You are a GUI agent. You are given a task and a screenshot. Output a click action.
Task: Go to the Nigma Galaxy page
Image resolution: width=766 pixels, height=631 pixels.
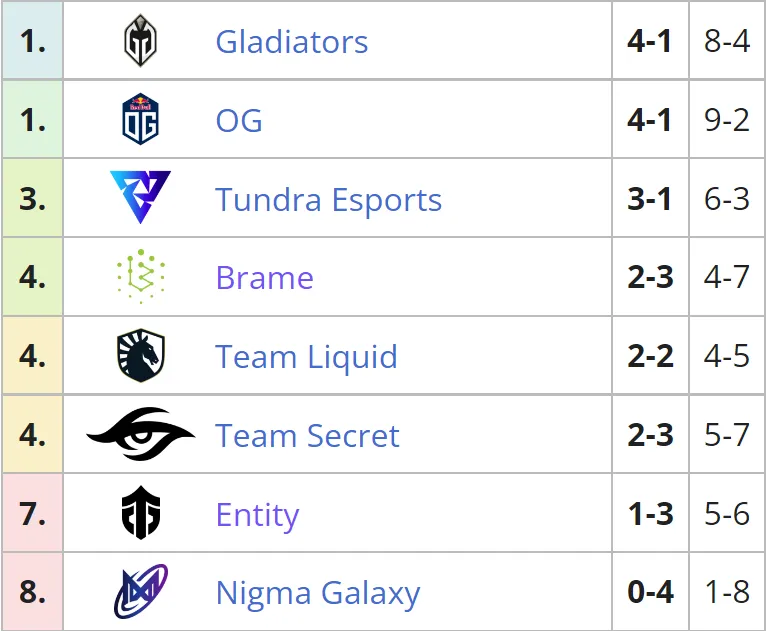point(318,593)
